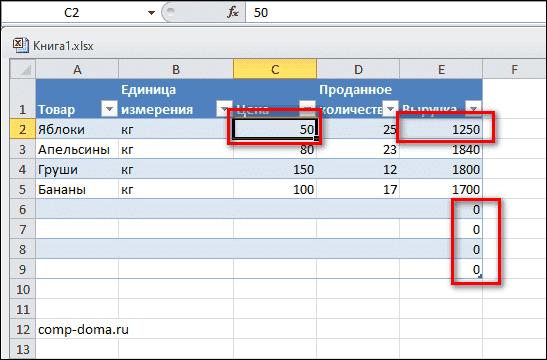The image size is (547, 360).
Task: Select row 11 header
Action: point(23,309)
